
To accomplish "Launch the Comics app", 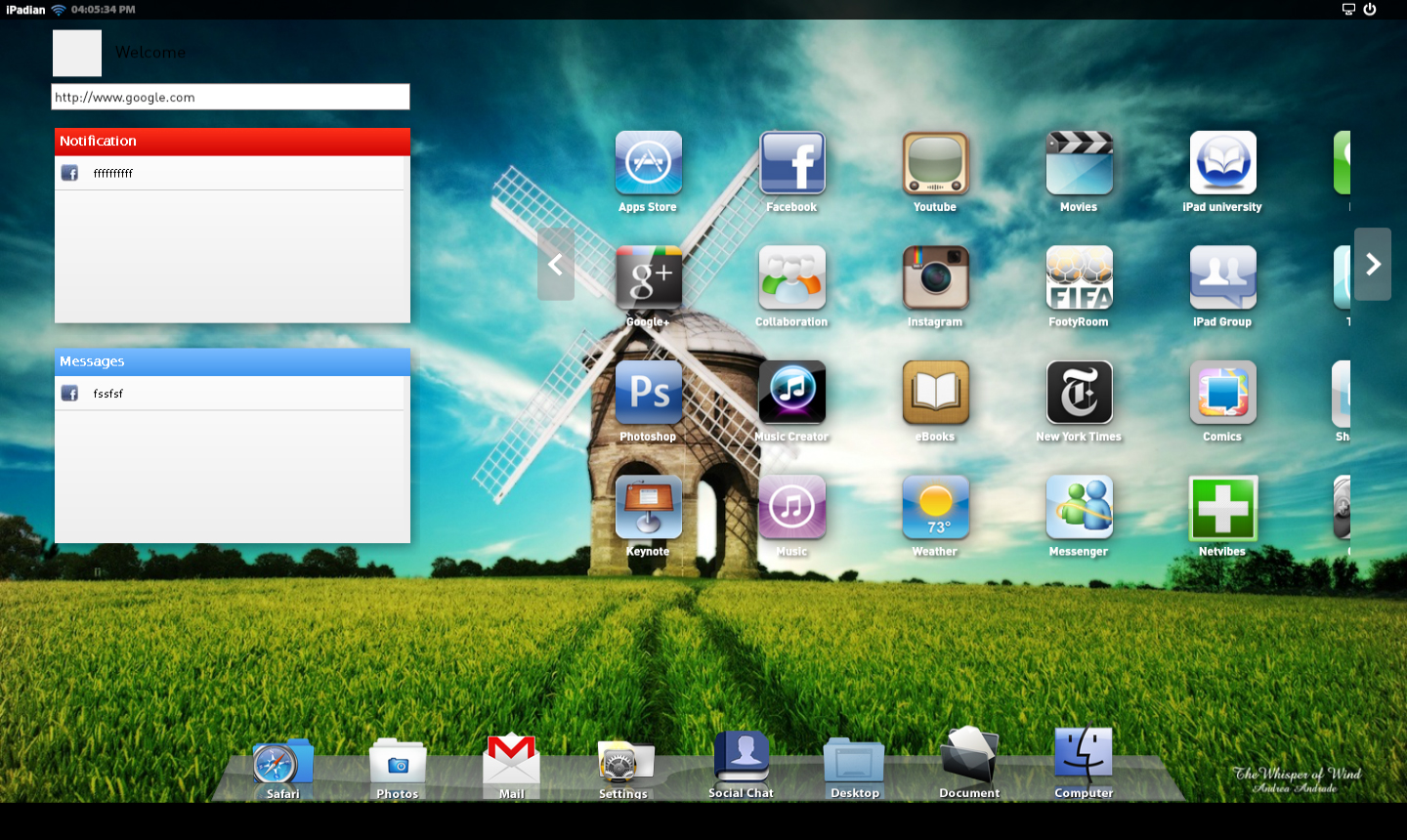I will coord(1223,393).
